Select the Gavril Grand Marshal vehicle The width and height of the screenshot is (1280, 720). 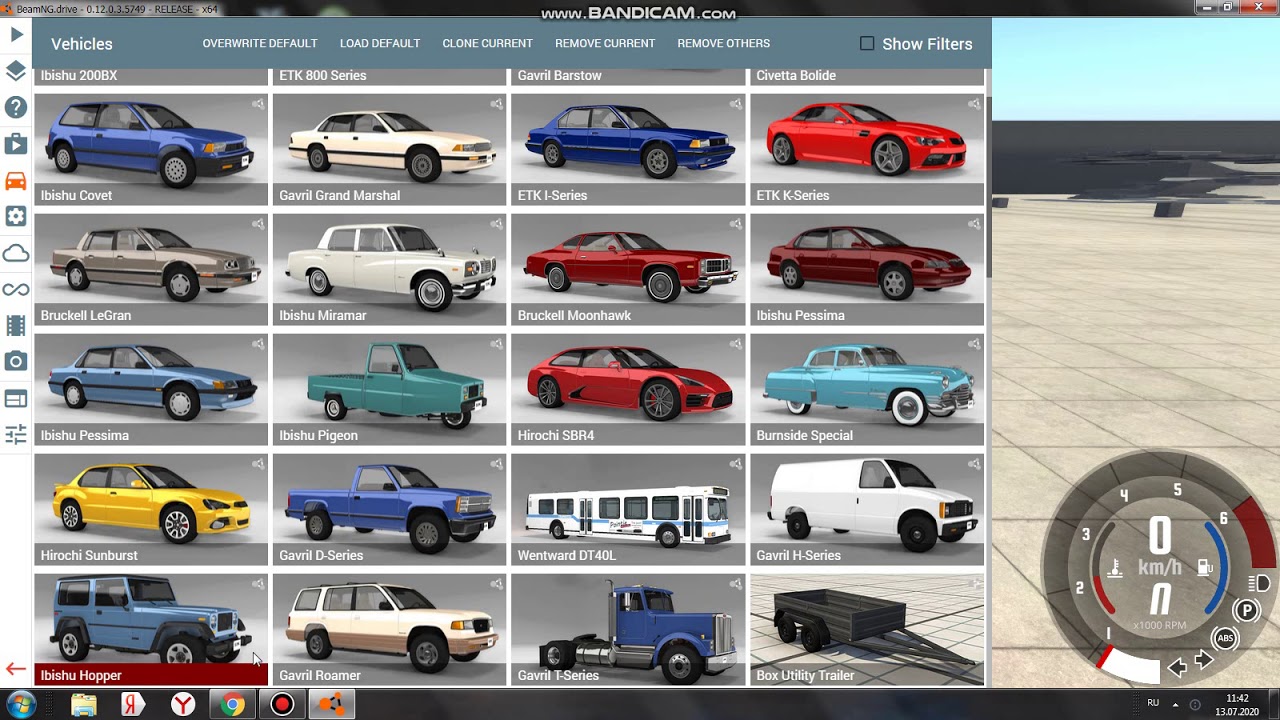point(389,150)
